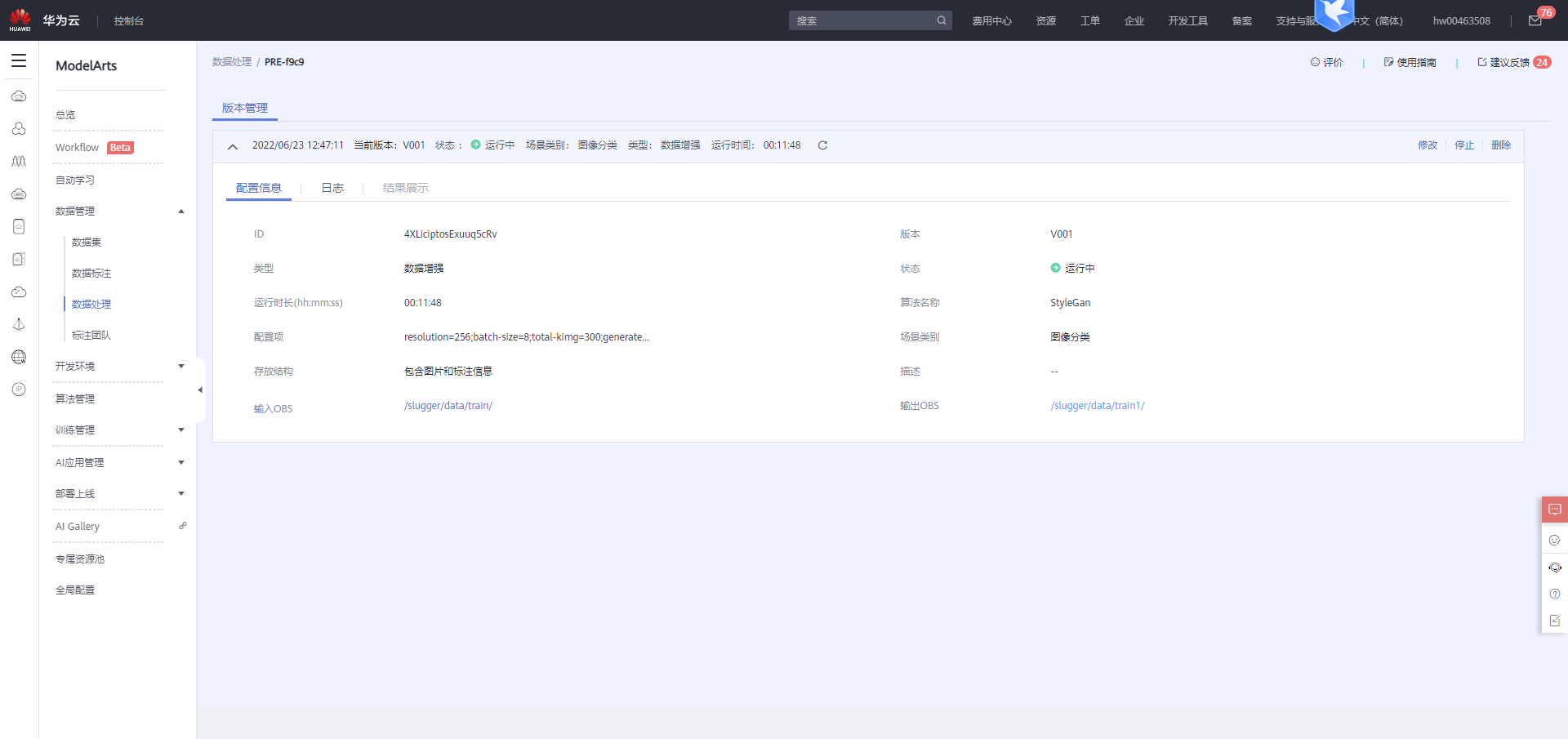The image size is (1568, 739).
Task: Click the first cloud icon in left rail
Action: pyautogui.click(x=19, y=96)
